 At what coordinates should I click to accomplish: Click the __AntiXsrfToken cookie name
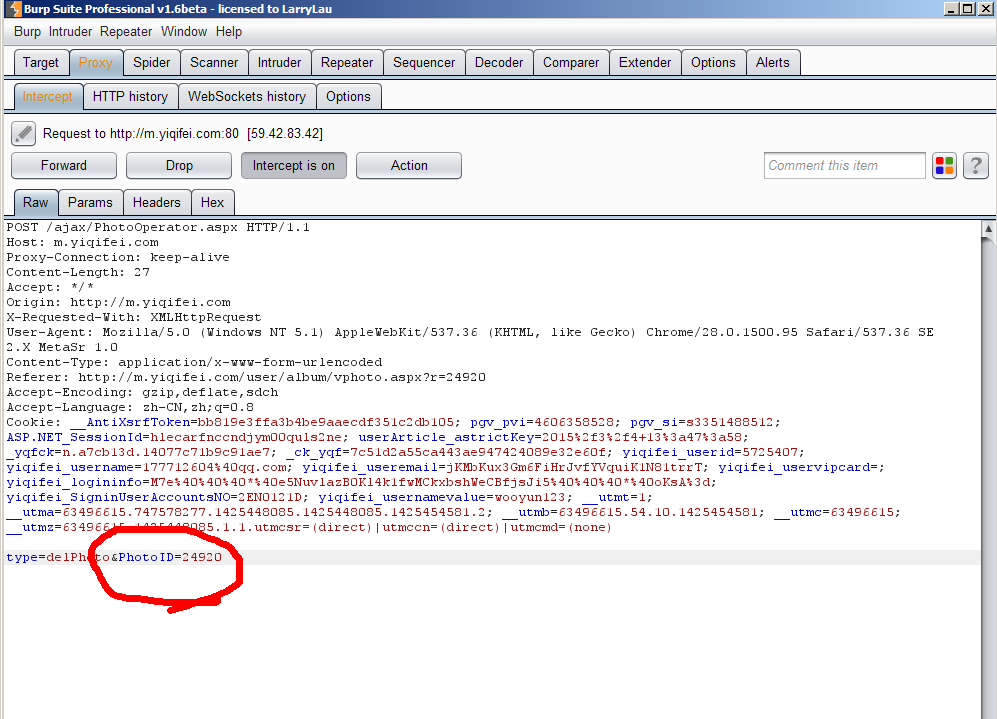coord(130,422)
